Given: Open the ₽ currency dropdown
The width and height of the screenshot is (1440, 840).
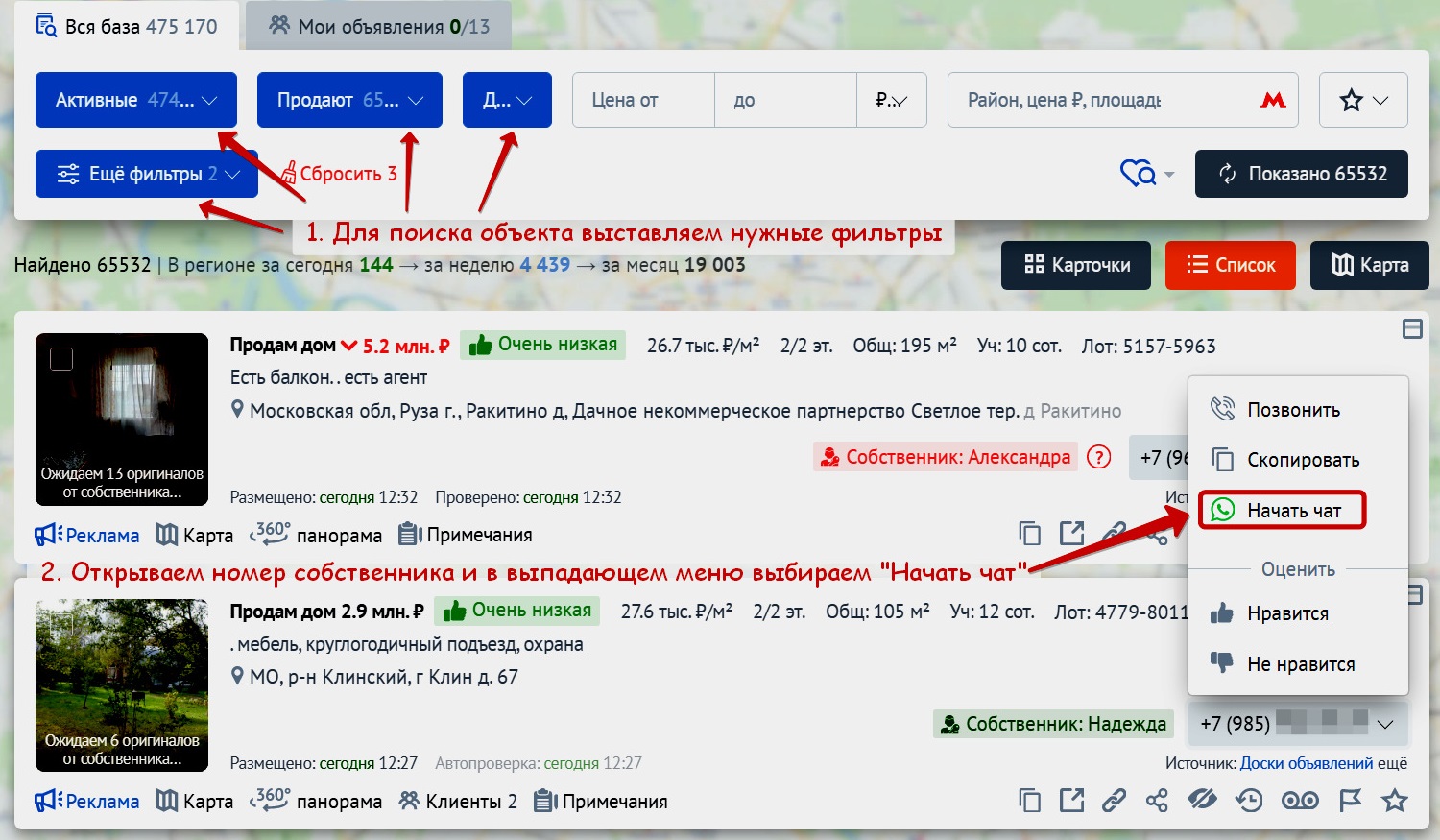Looking at the screenshot, I should point(892,100).
